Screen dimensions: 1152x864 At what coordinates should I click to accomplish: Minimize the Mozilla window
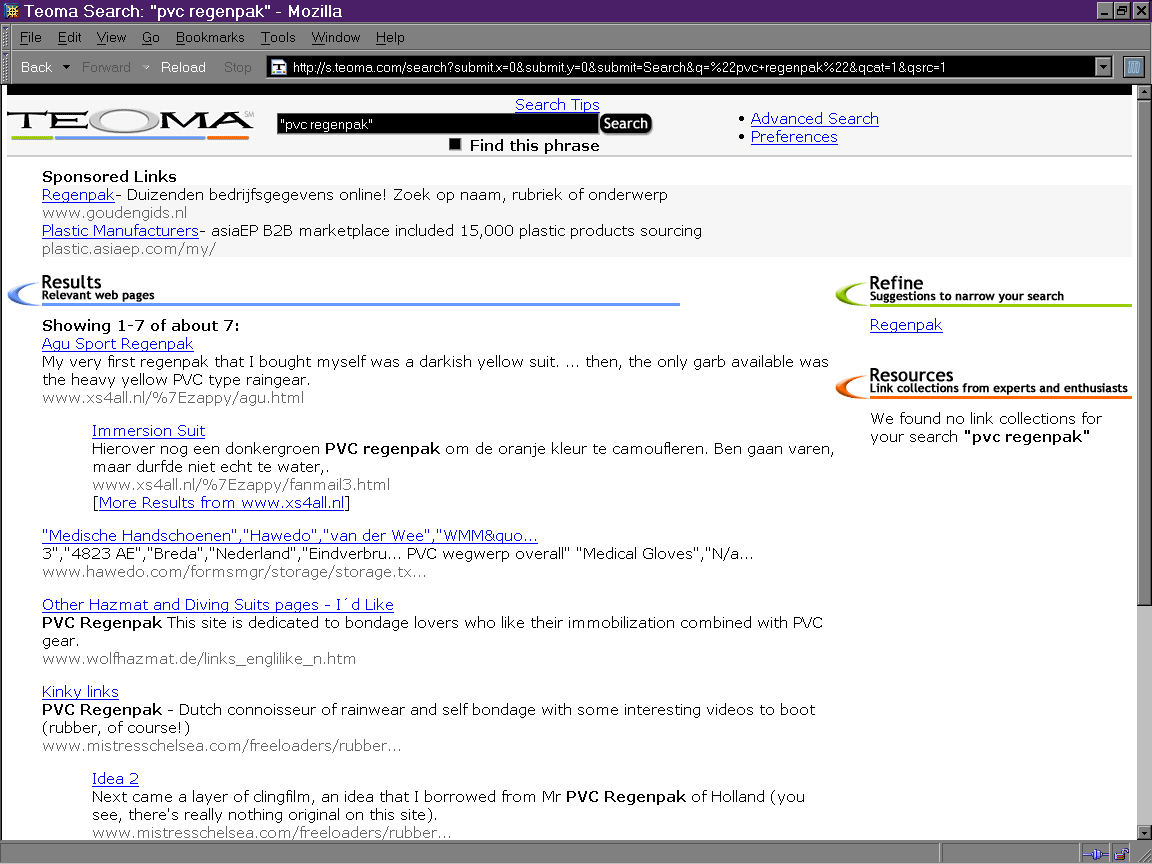click(1105, 11)
